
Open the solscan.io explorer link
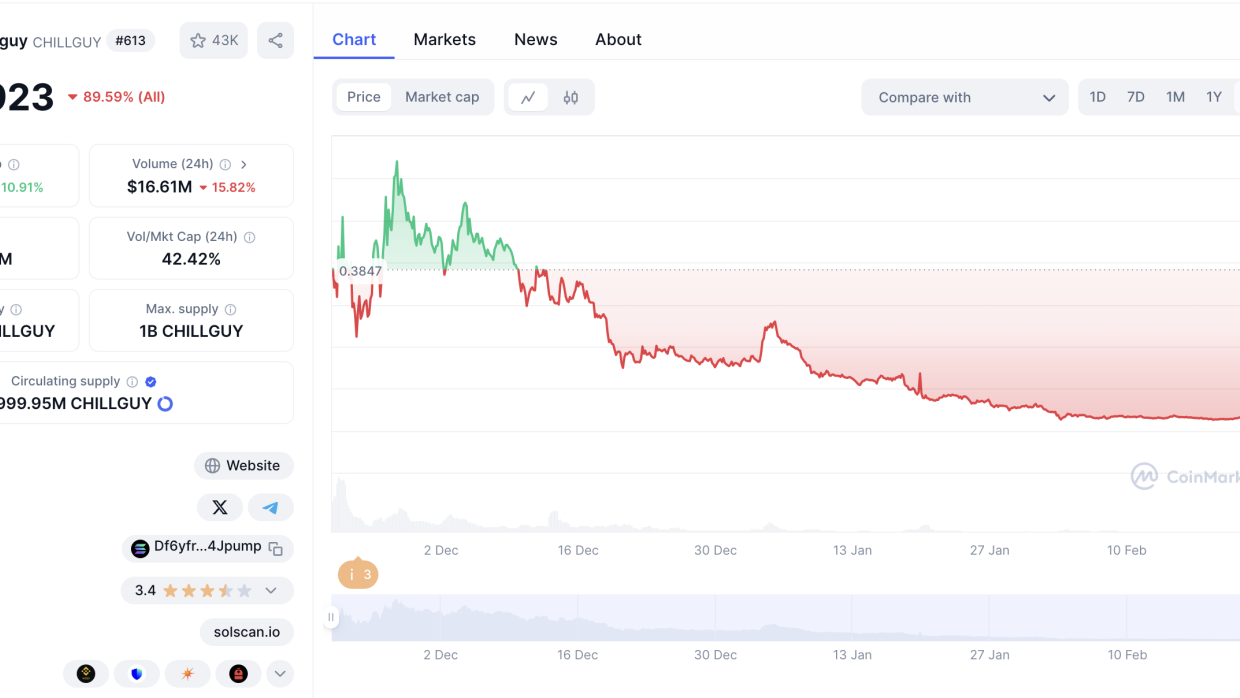click(247, 632)
